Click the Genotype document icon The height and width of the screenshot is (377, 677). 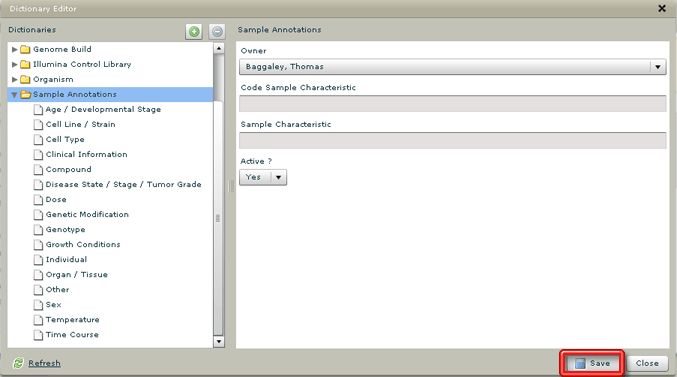click(38, 230)
